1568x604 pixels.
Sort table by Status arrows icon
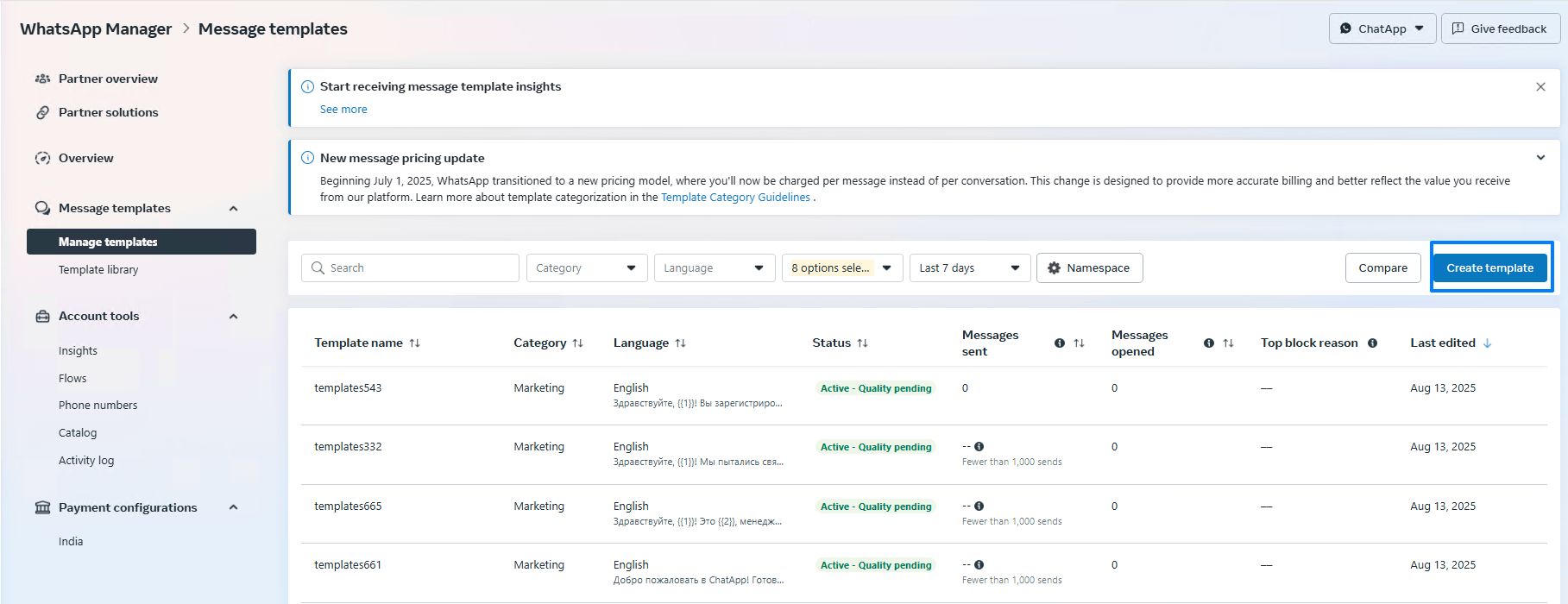pyautogui.click(x=862, y=343)
